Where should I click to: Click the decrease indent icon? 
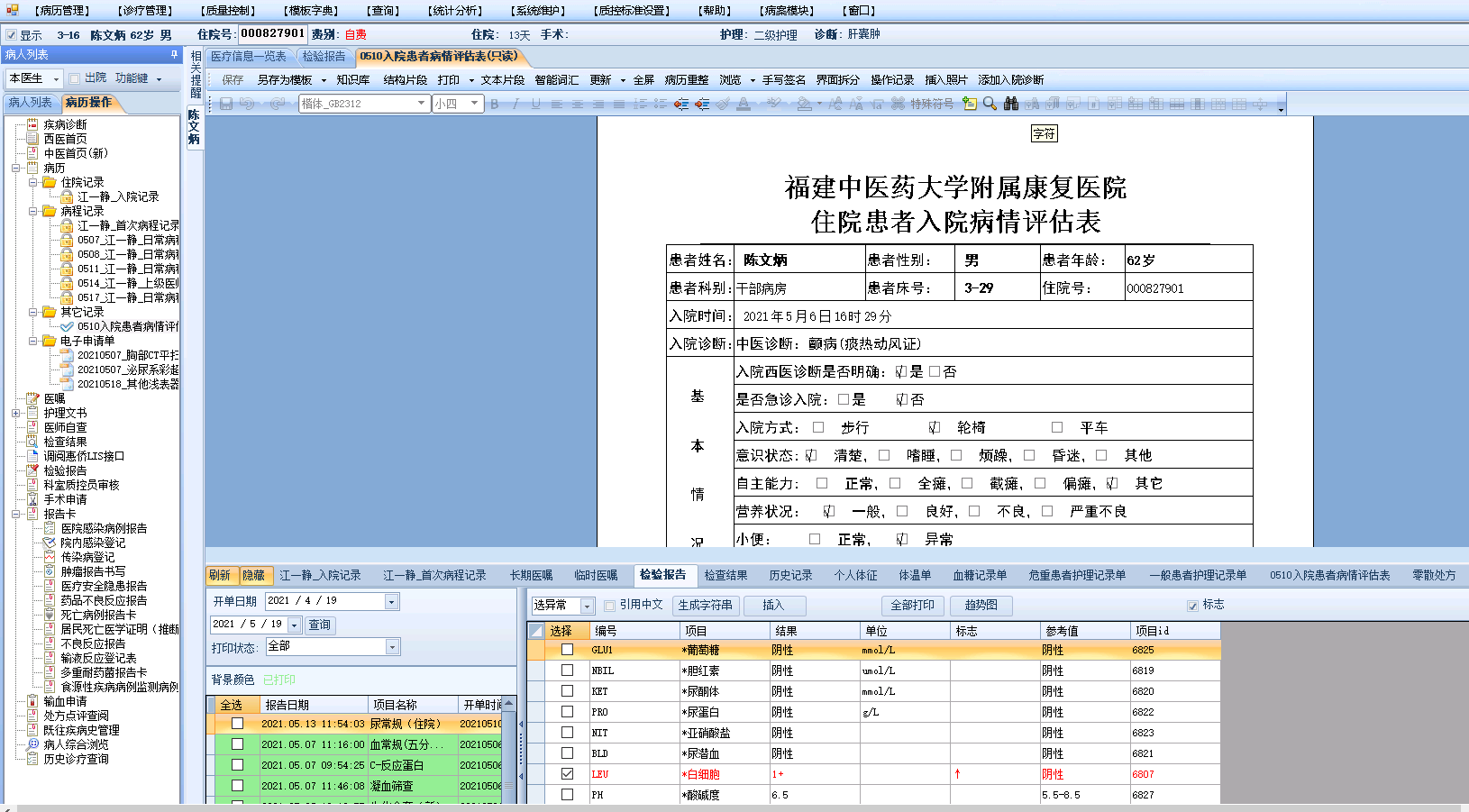click(x=681, y=104)
